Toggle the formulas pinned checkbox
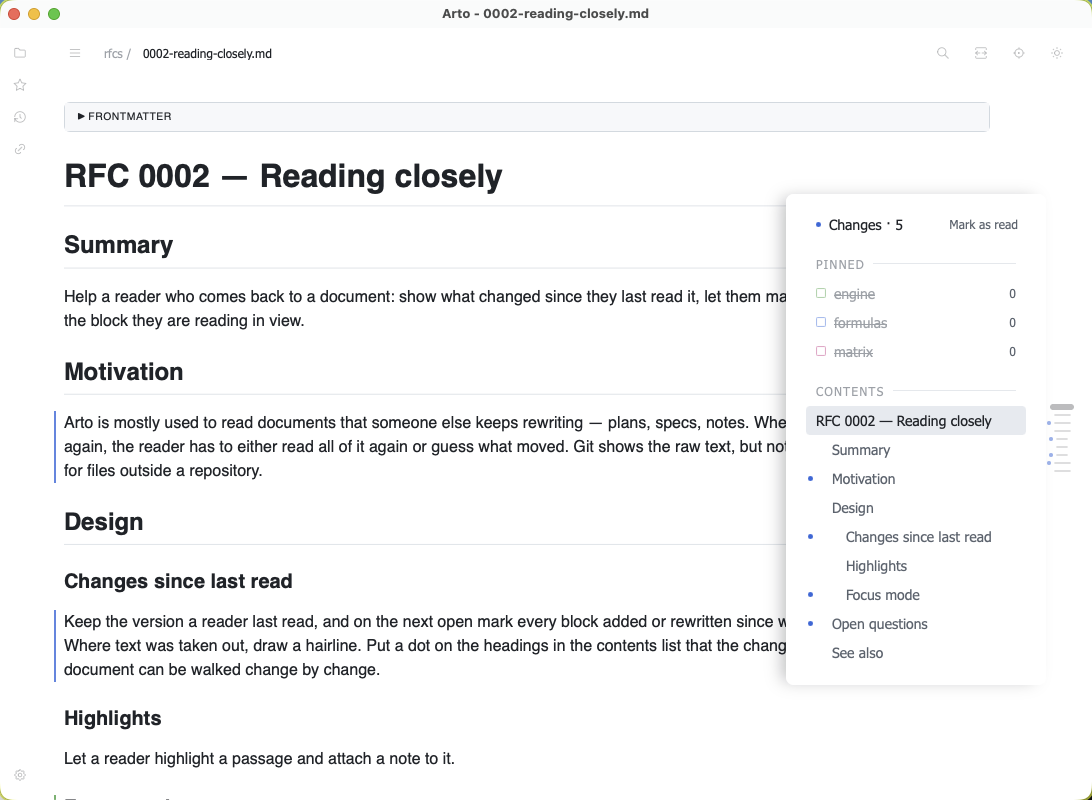The height and width of the screenshot is (800, 1092). tap(821, 322)
